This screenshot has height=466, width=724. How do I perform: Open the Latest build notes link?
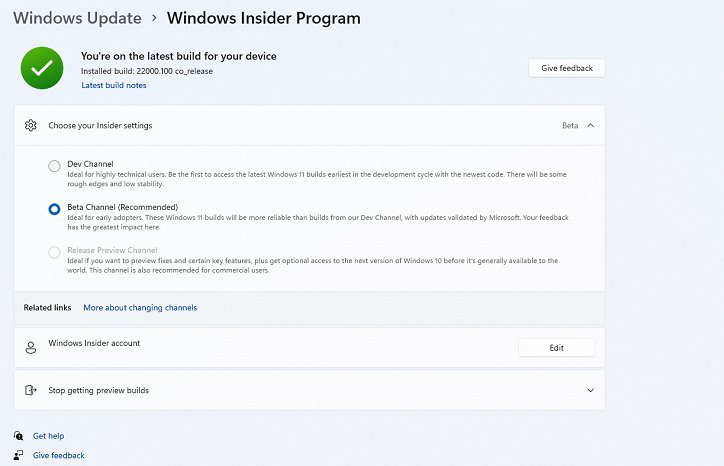[114, 85]
